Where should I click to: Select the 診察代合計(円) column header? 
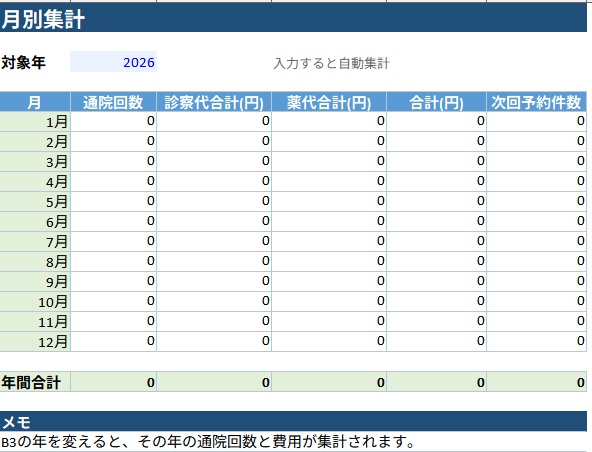pyautogui.click(x=214, y=102)
